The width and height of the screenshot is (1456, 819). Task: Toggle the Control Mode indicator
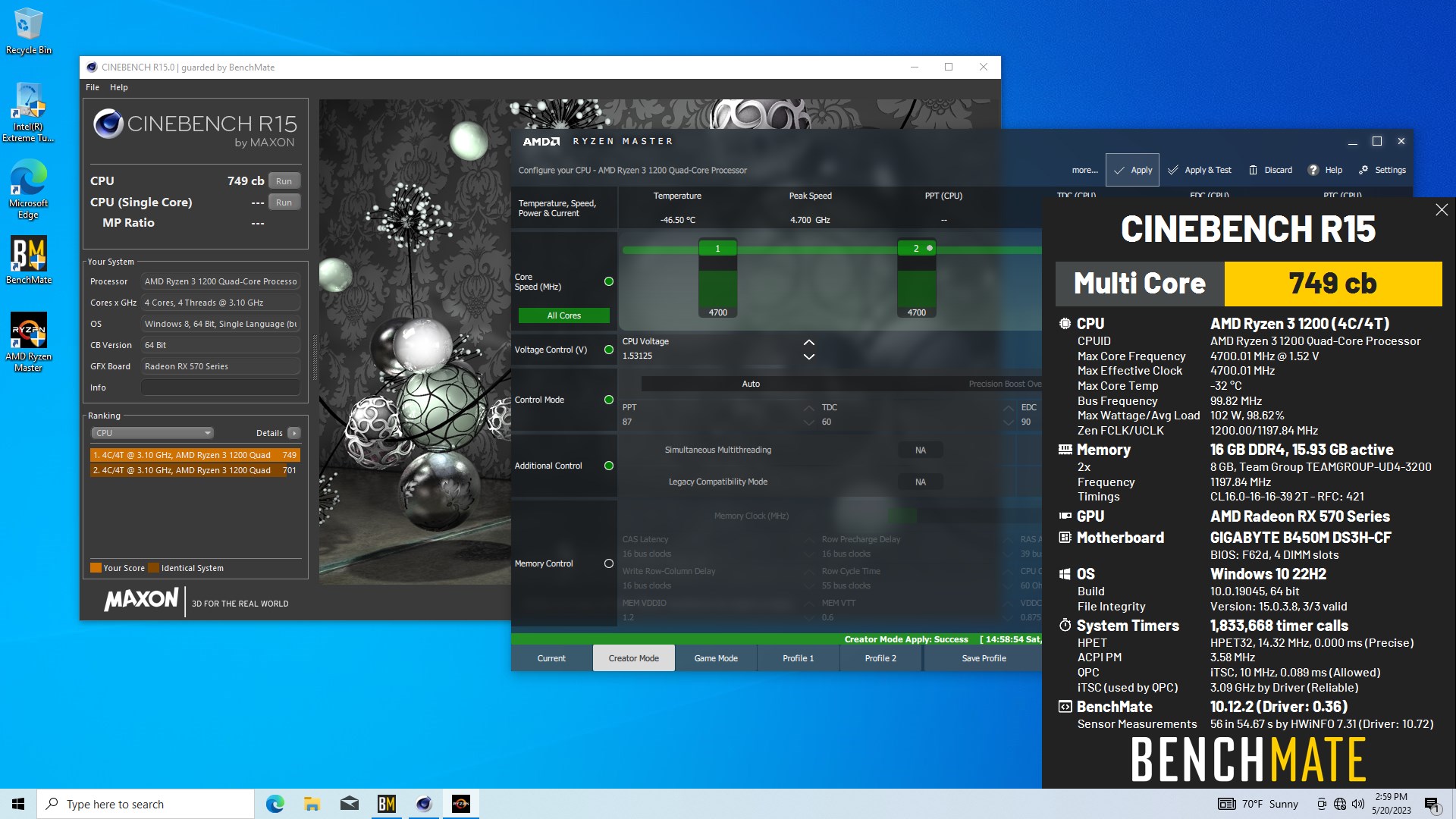(x=608, y=400)
